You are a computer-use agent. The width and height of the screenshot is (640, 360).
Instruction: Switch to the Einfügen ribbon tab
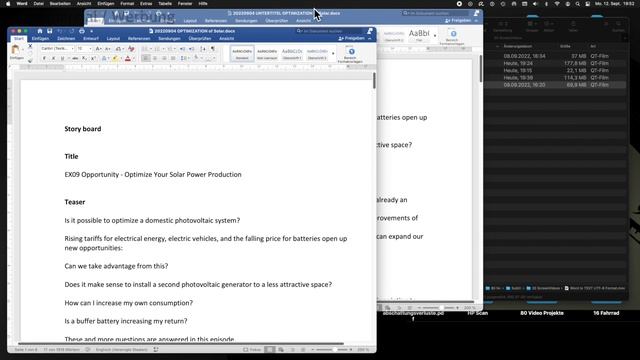pyautogui.click(x=40, y=38)
